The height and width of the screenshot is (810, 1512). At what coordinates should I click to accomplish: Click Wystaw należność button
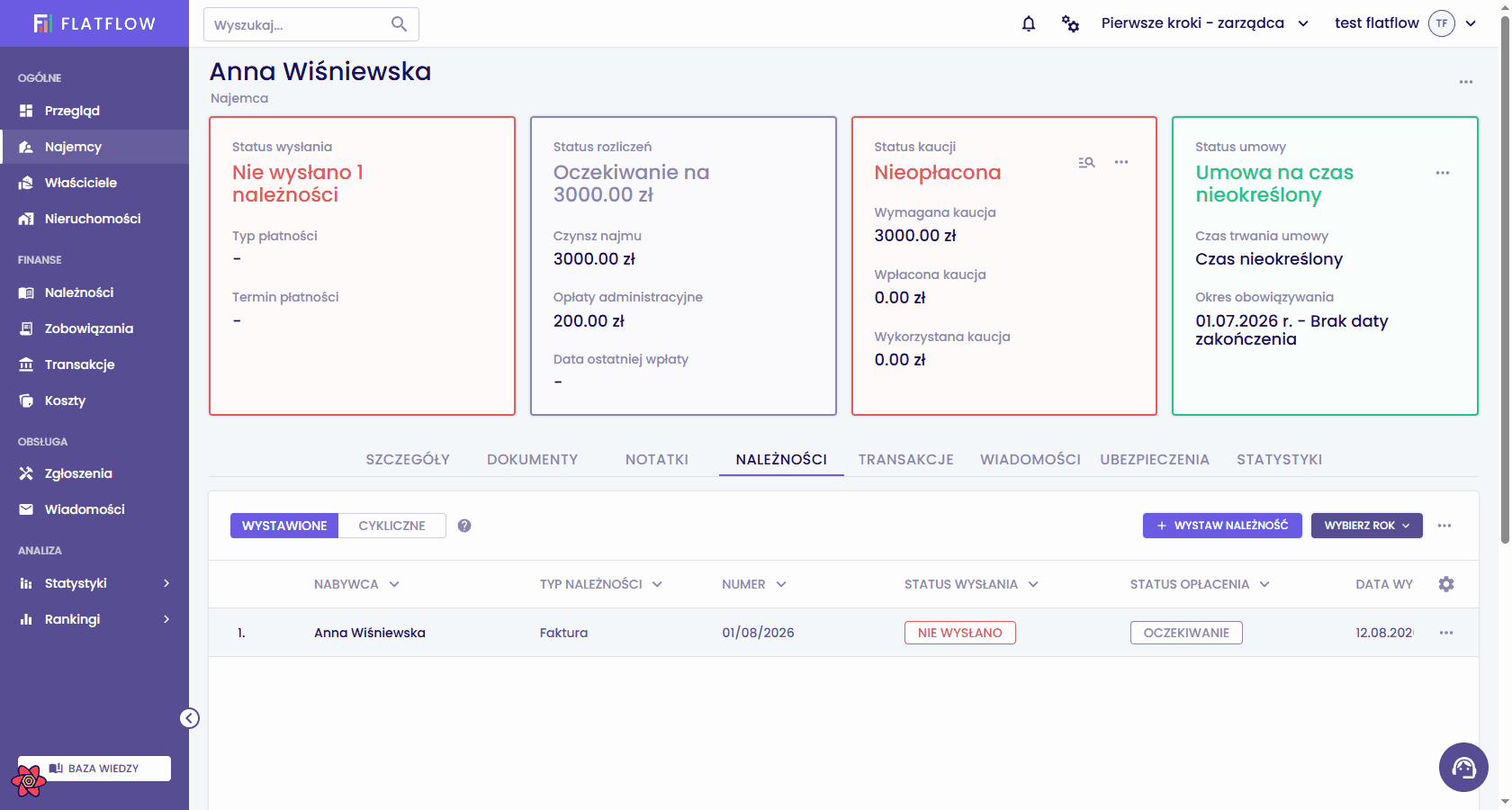coord(1222,526)
